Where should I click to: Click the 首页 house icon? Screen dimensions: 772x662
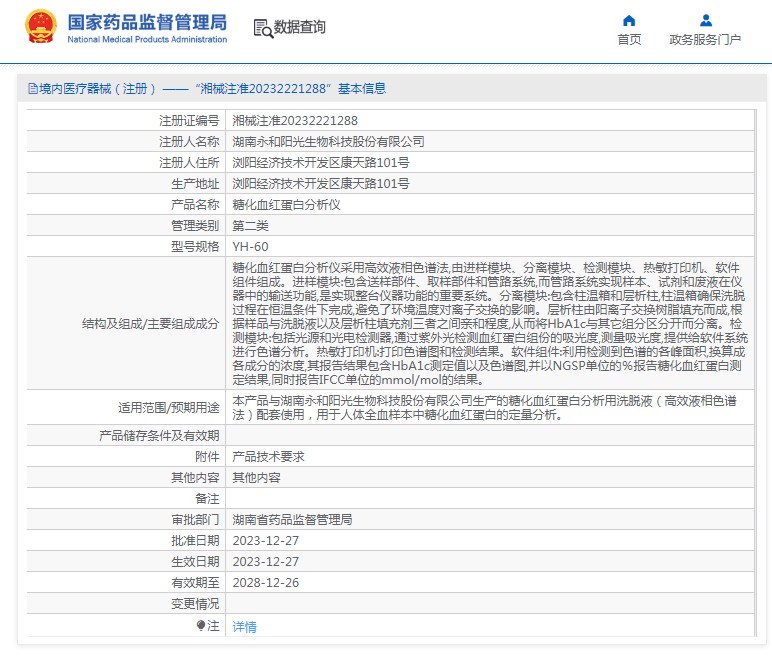pos(629,20)
